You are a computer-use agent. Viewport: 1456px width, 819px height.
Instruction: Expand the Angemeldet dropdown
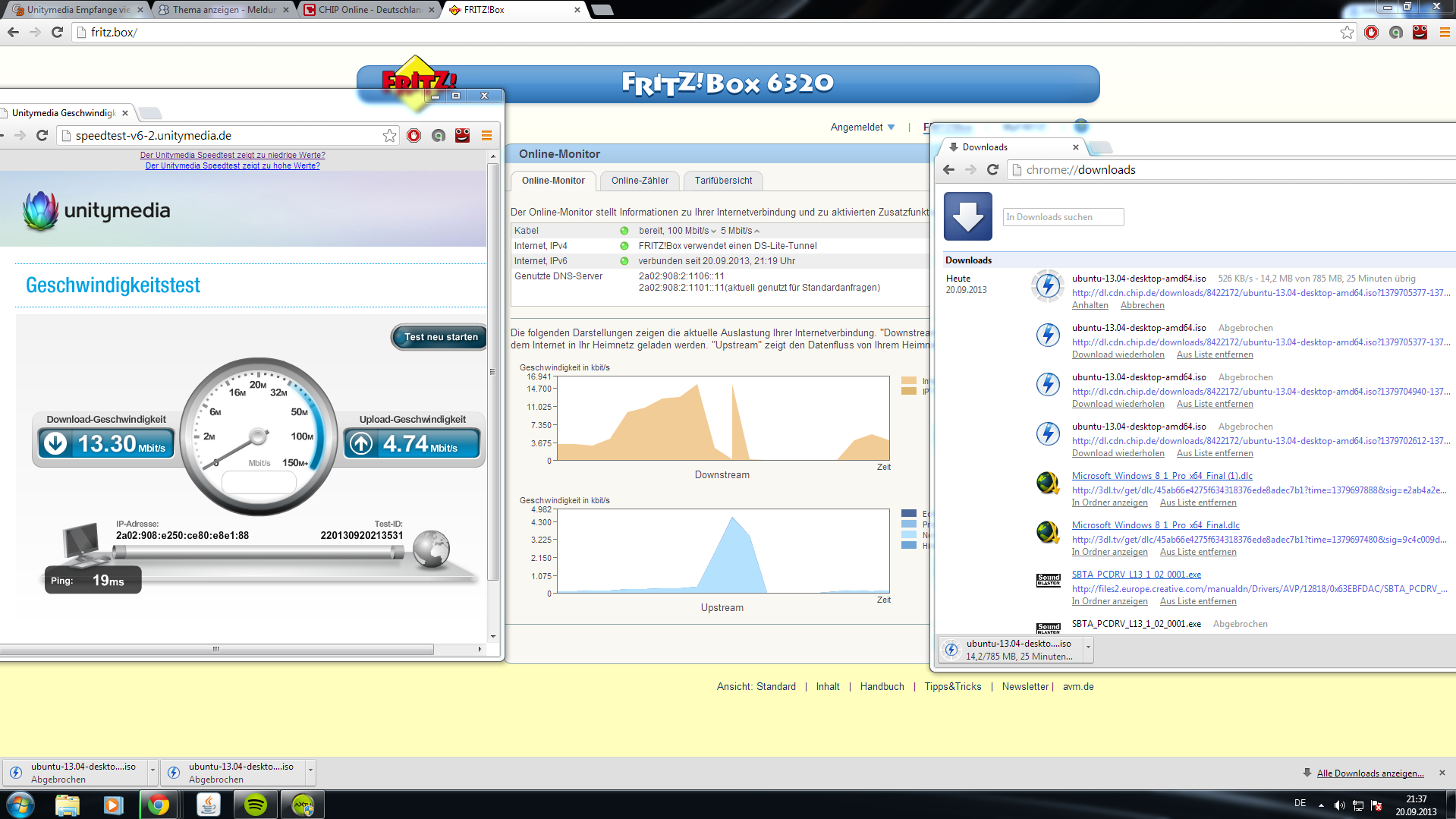pos(863,127)
